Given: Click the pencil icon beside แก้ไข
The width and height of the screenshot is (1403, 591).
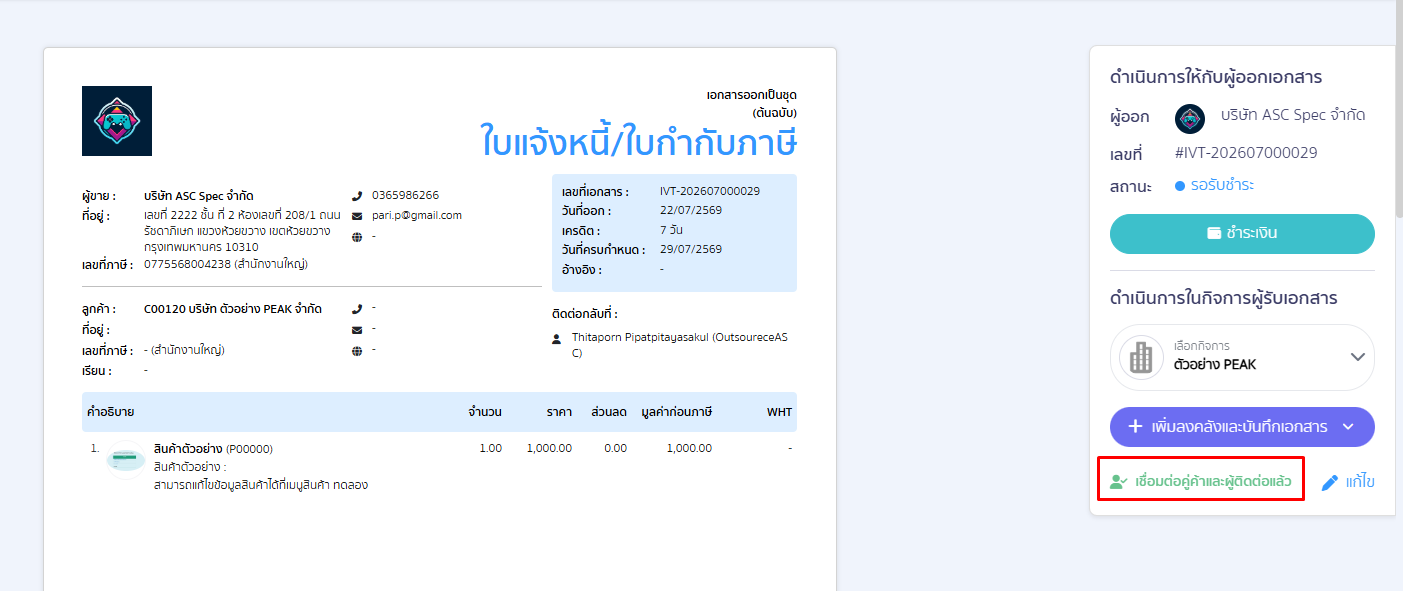Looking at the screenshot, I should (x=1330, y=483).
